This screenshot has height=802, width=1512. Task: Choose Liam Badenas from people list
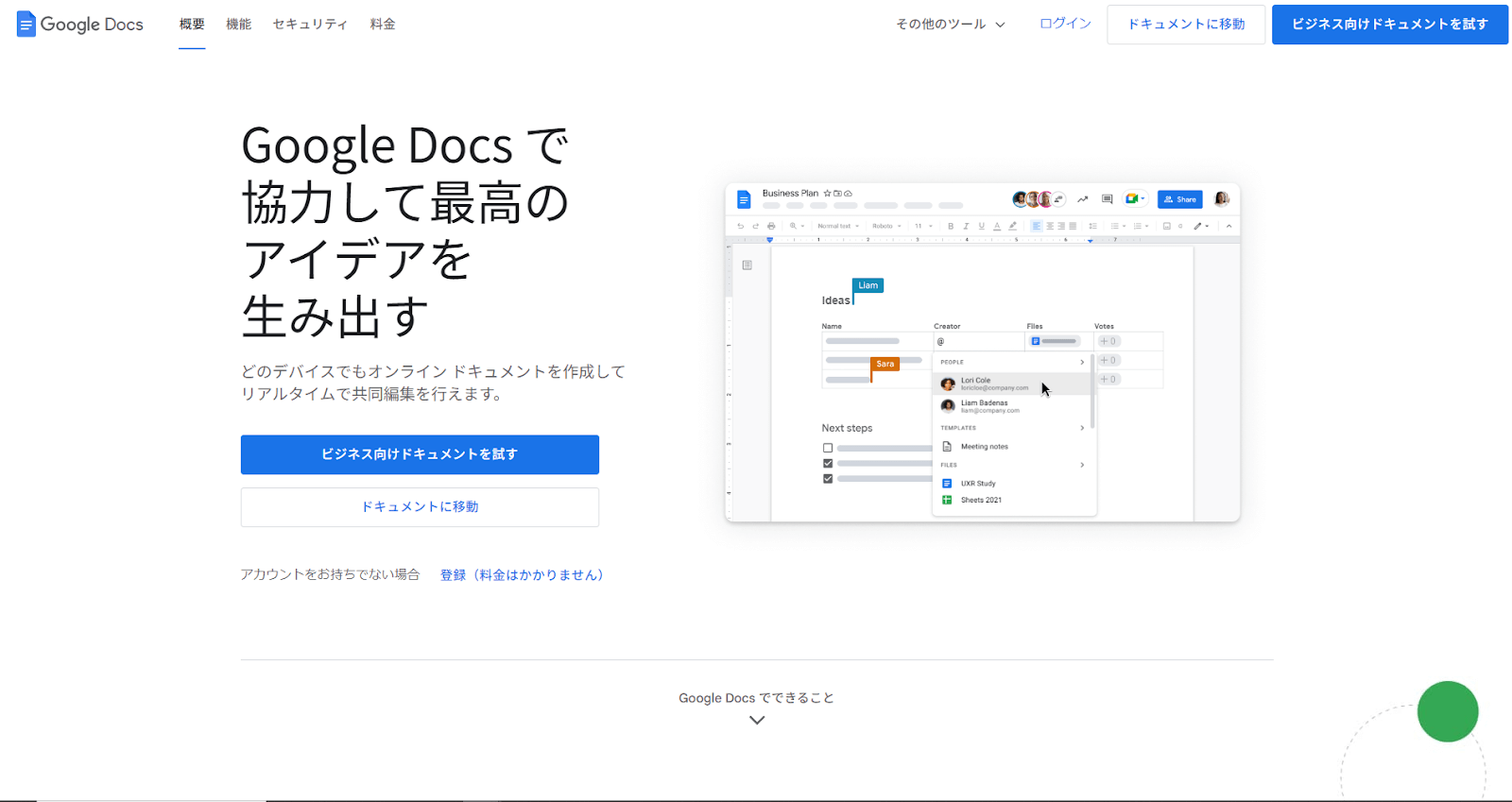coord(1011,406)
